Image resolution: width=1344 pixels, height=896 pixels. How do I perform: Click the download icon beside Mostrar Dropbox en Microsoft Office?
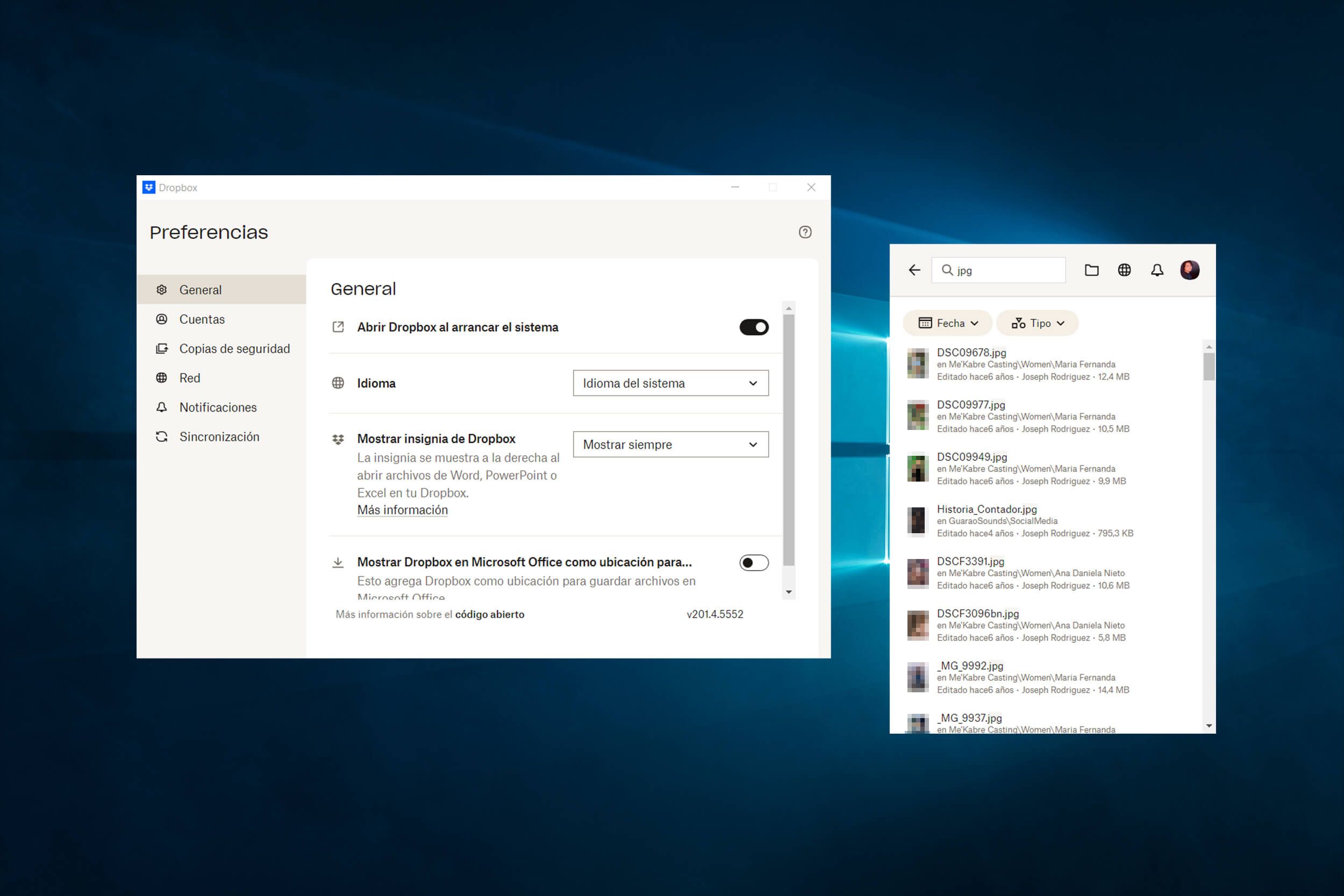[x=338, y=562]
